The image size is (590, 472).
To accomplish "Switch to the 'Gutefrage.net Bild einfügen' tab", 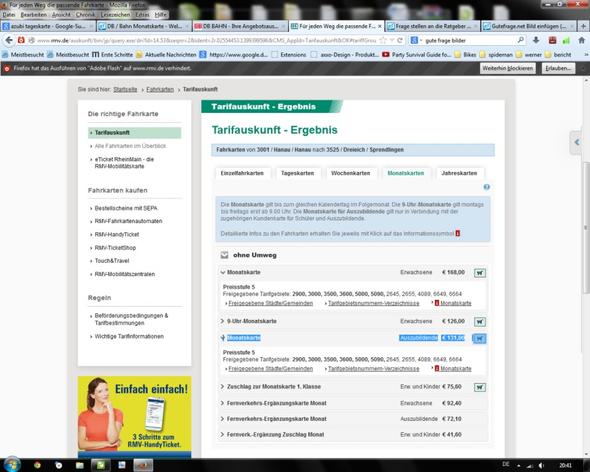I will coord(529,26).
